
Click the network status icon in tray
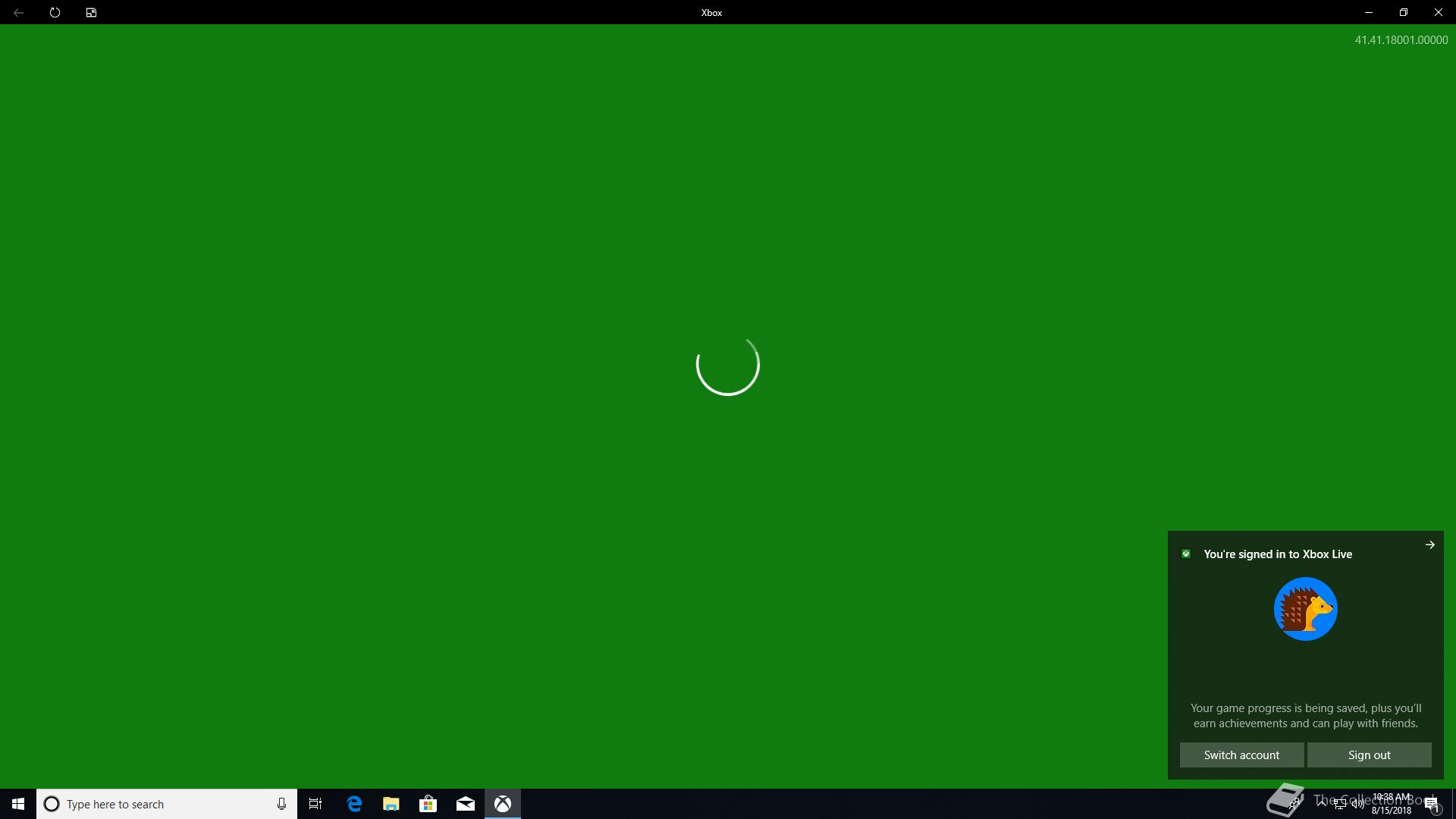1340,804
